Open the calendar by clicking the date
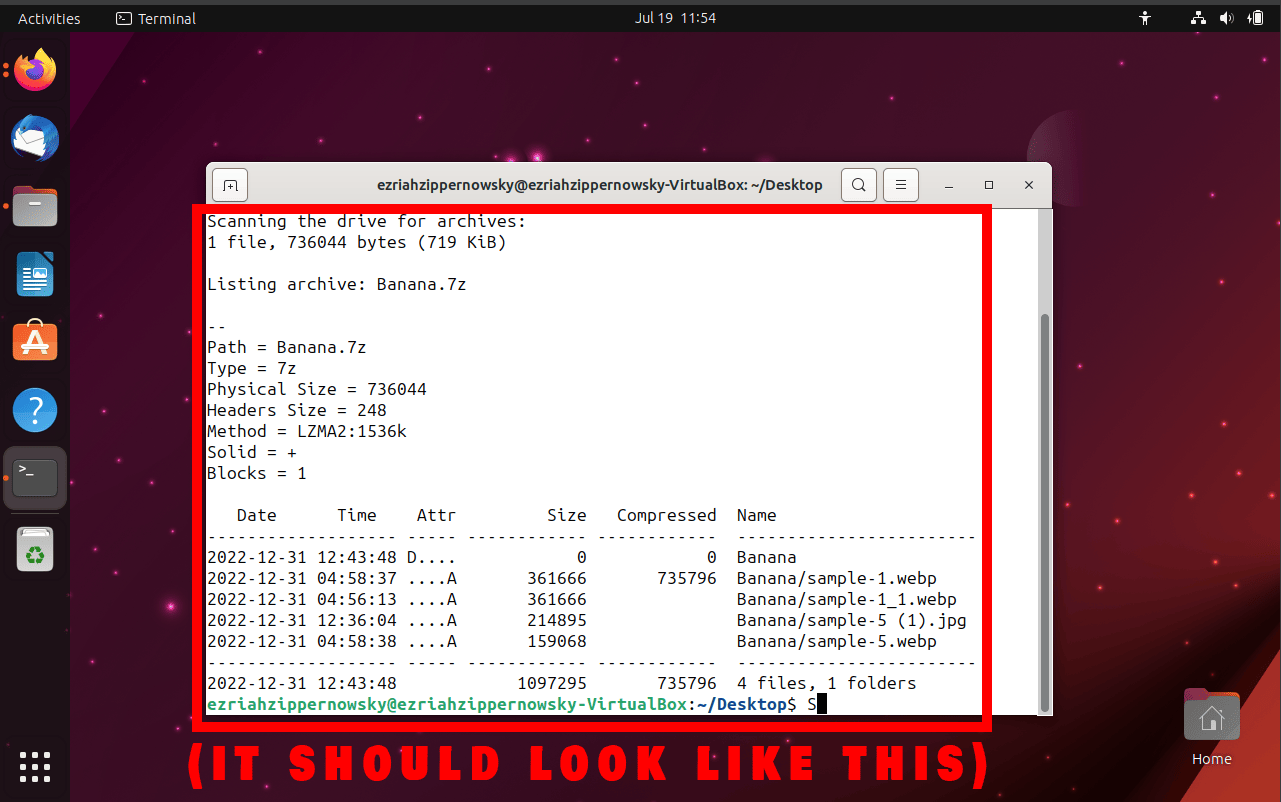Image resolution: width=1281 pixels, height=802 pixels. [x=676, y=17]
